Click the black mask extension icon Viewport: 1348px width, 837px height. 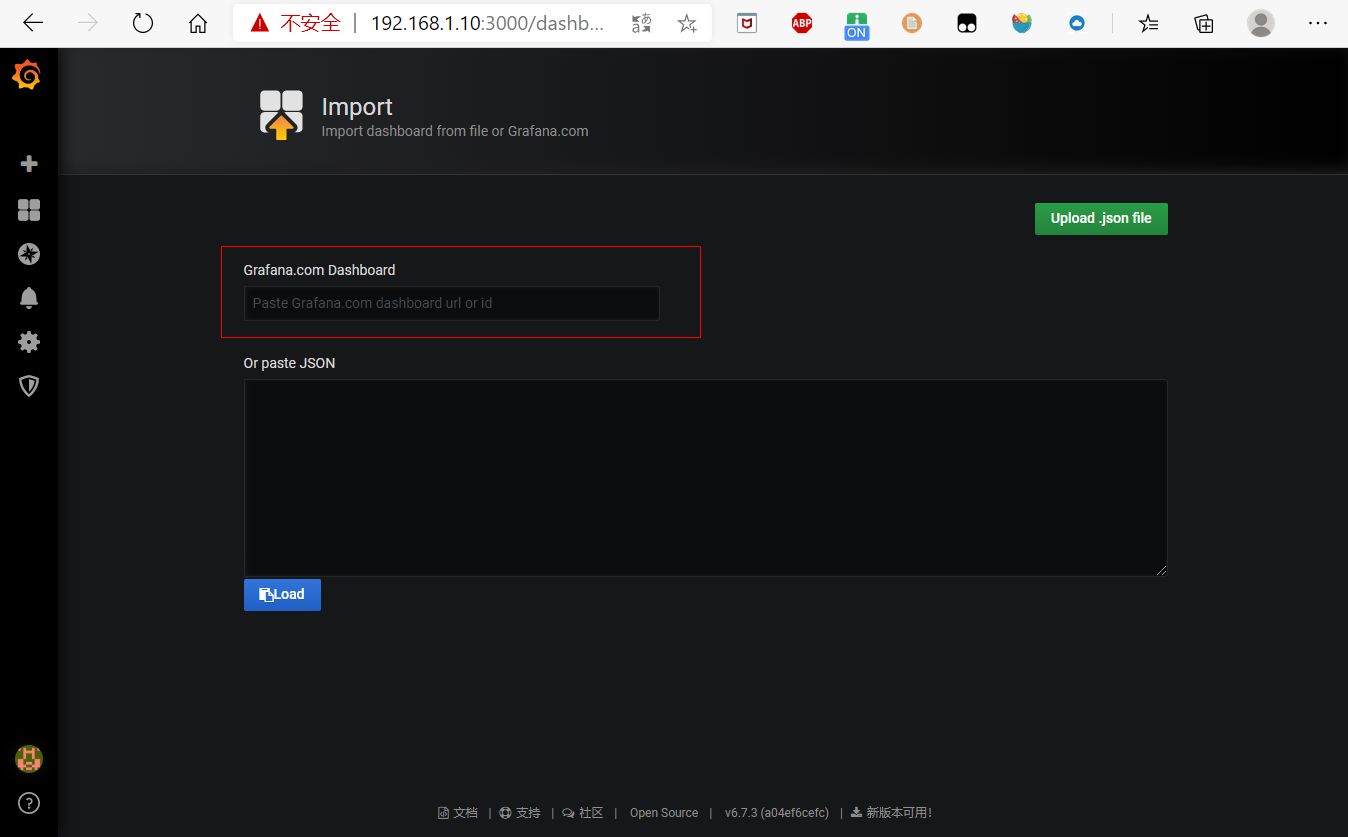tap(967, 23)
